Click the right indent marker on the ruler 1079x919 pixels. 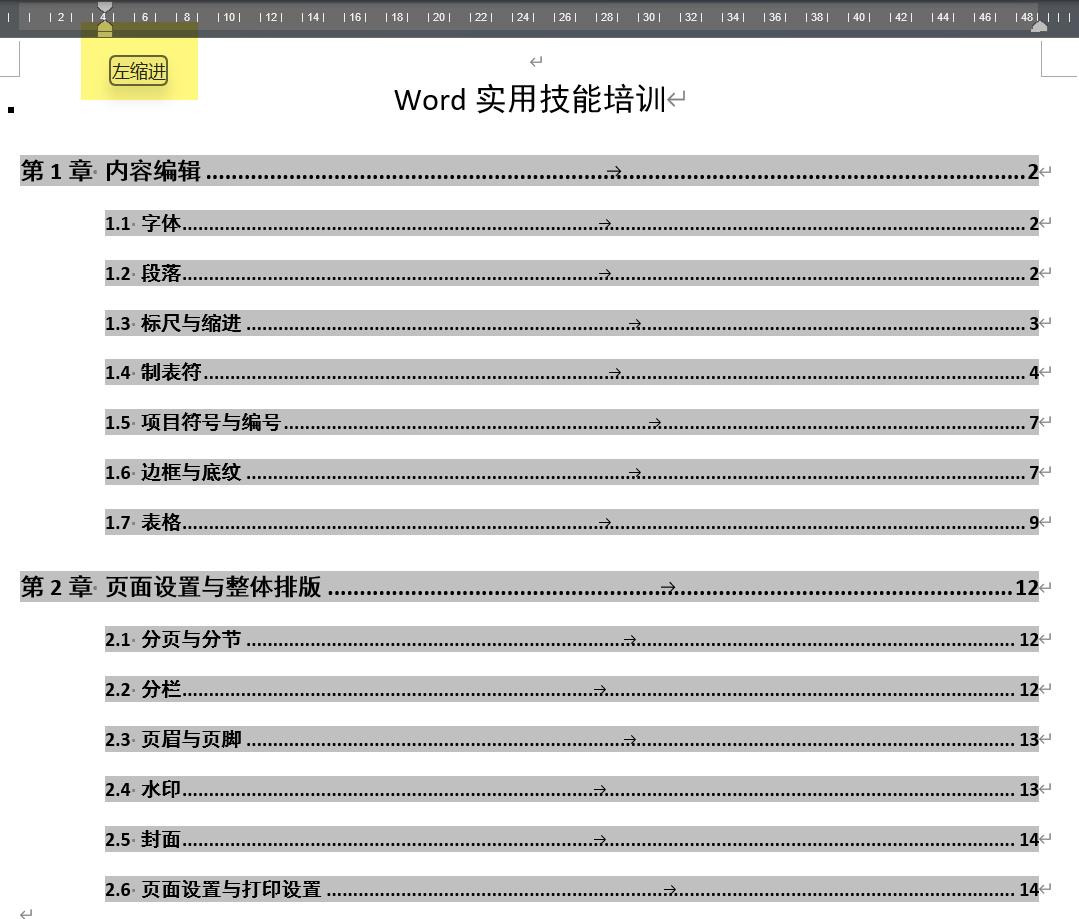point(1039,26)
